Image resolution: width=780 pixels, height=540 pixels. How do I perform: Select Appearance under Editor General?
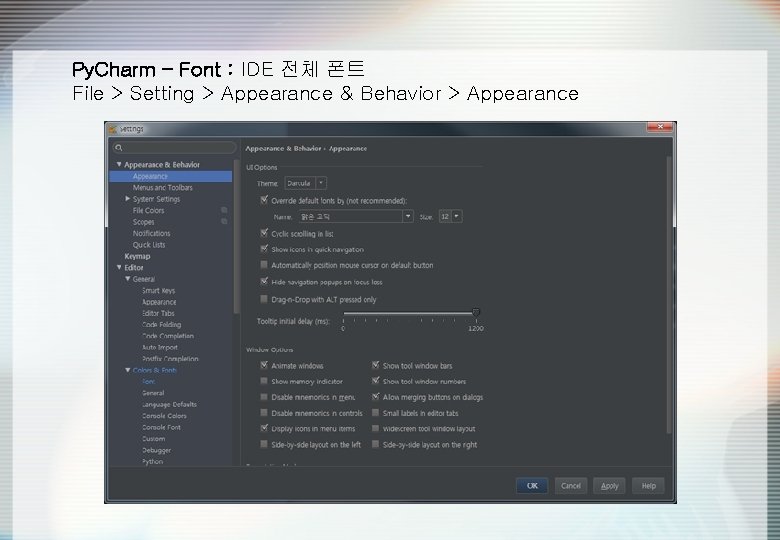pyautogui.click(x=159, y=302)
